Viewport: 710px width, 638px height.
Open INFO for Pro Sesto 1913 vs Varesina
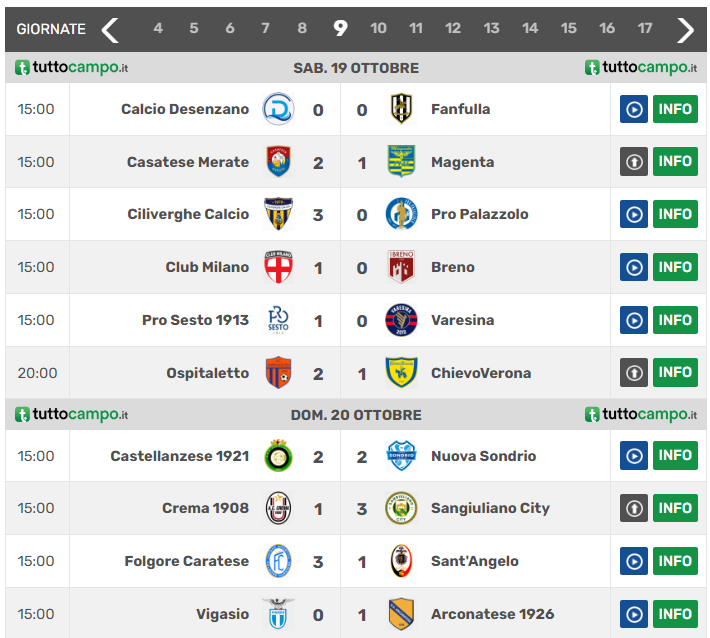[x=675, y=320]
